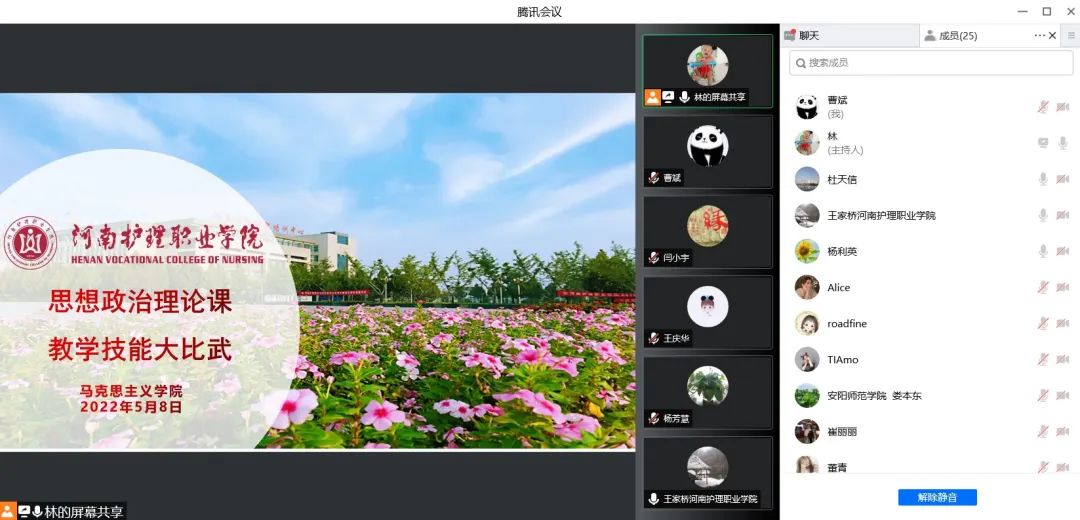
Task: Toggle muted mic for TIAmo
Action: pyautogui.click(x=1043, y=359)
